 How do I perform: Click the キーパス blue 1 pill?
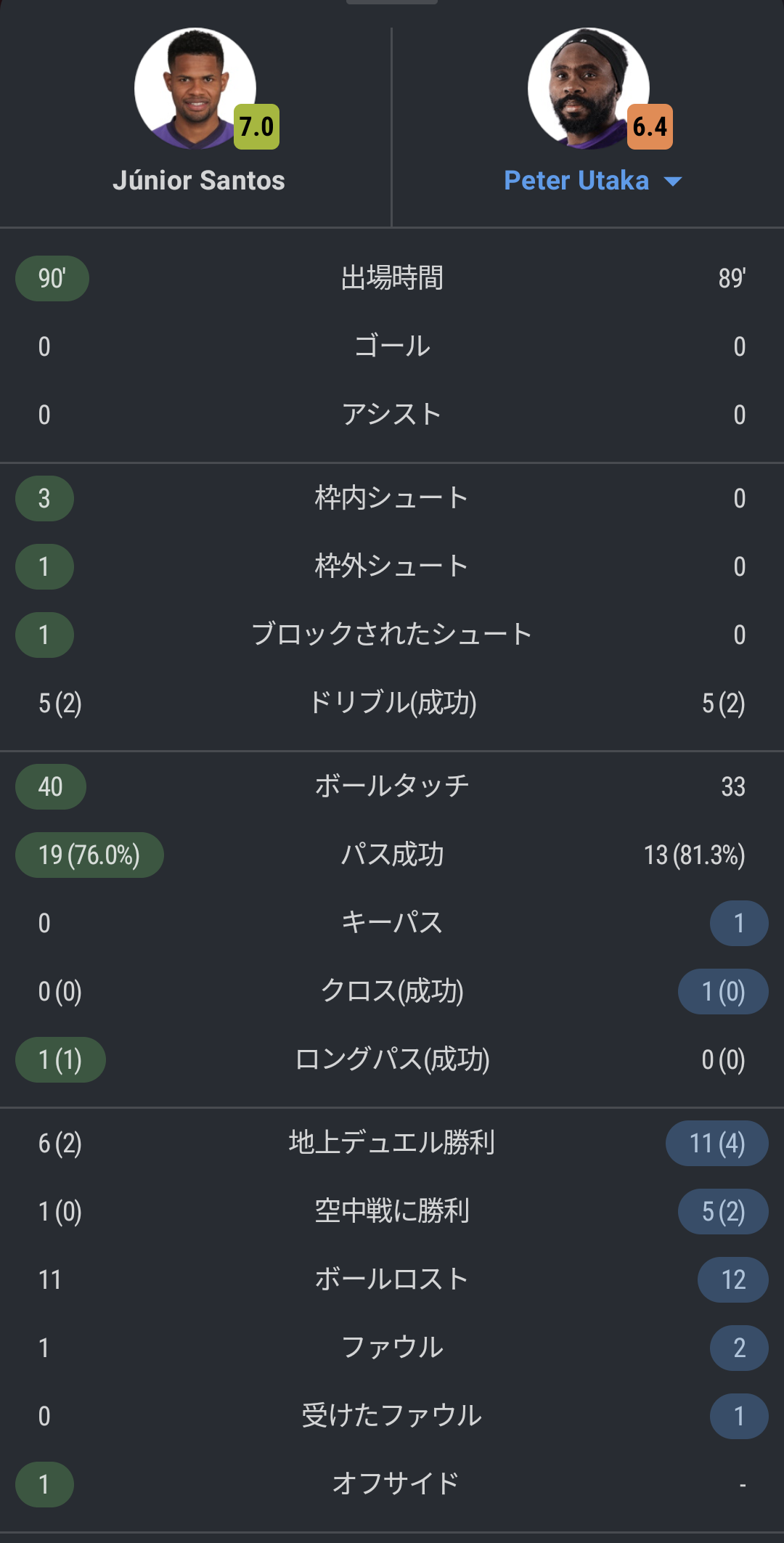pyautogui.click(x=739, y=923)
